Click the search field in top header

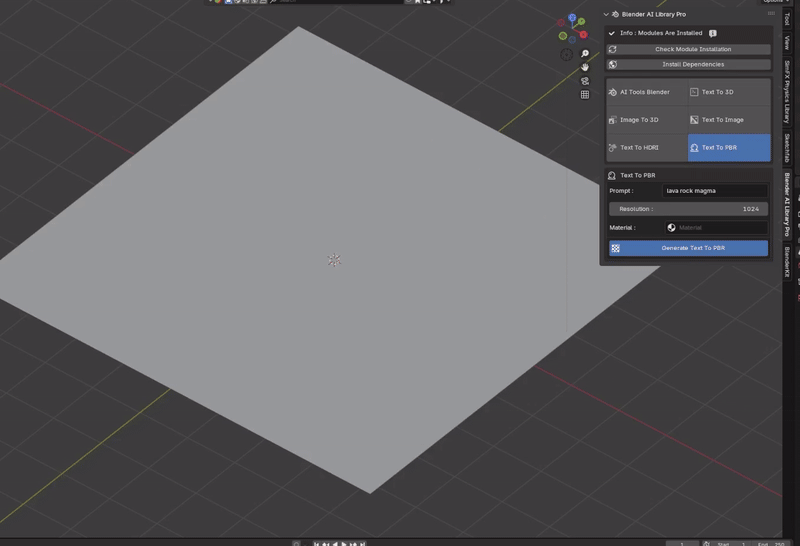tap(336, 2)
